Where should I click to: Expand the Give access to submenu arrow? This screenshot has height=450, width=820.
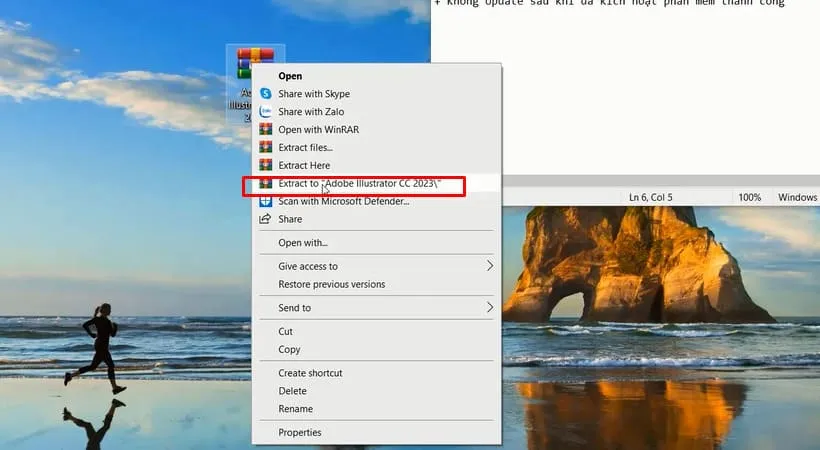coord(489,266)
